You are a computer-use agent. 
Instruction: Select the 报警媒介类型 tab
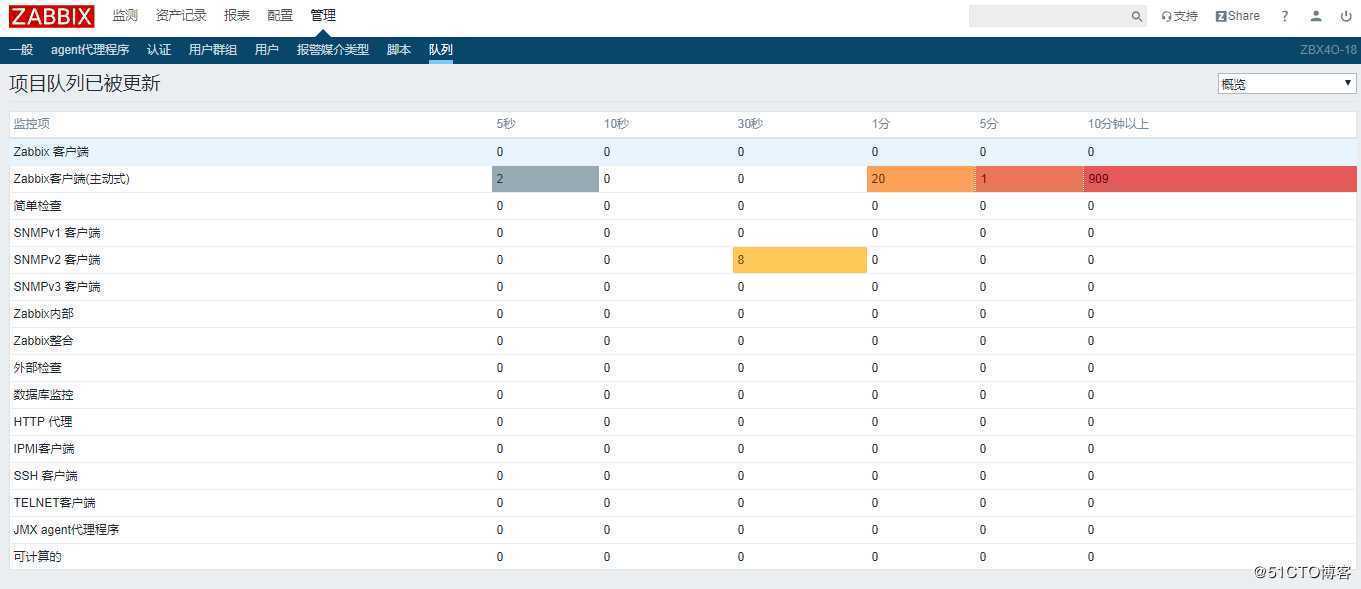pyautogui.click(x=333, y=50)
